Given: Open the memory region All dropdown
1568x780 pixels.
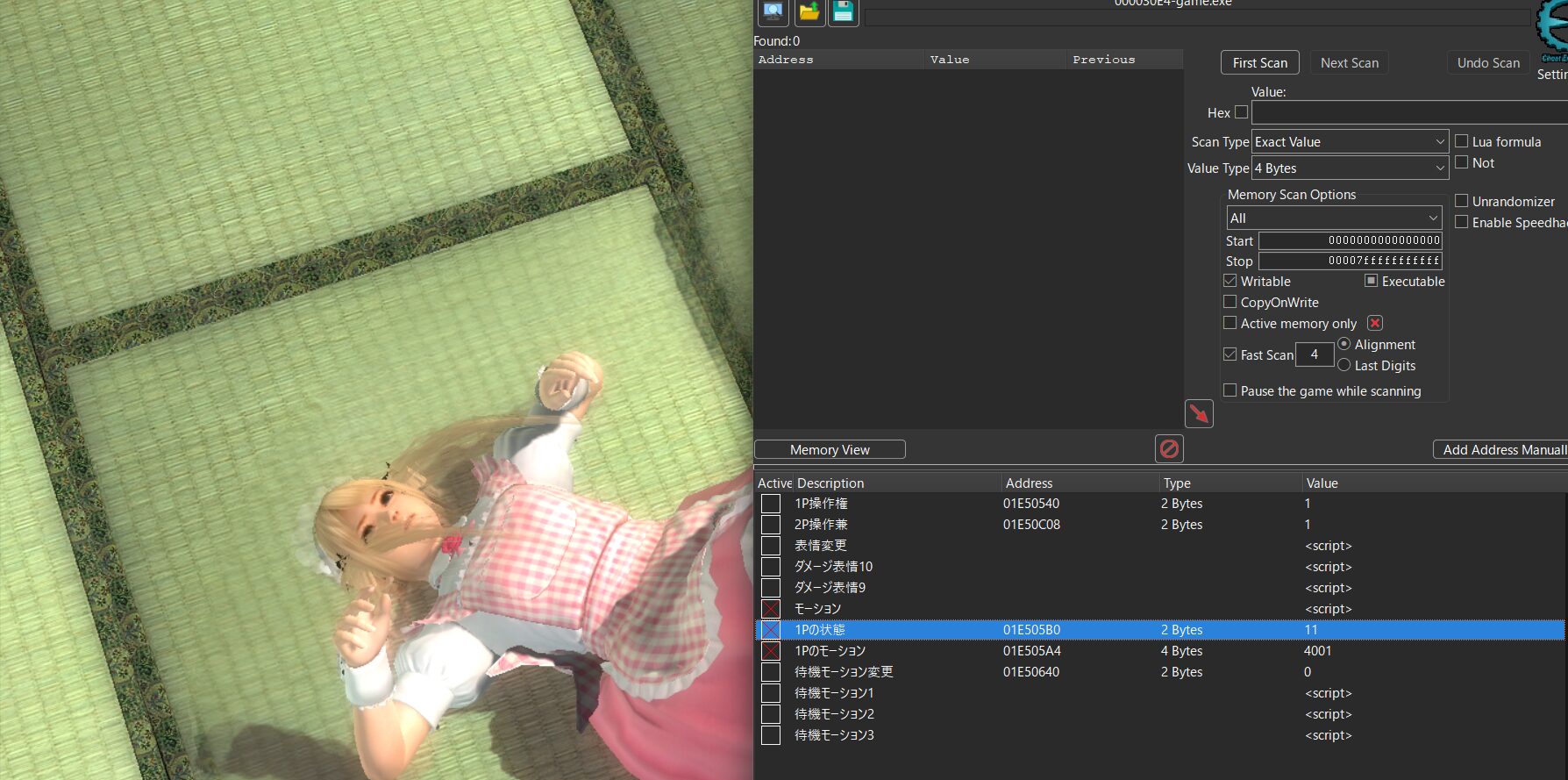Looking at the screenshot, I should (x=1333, y=218).
